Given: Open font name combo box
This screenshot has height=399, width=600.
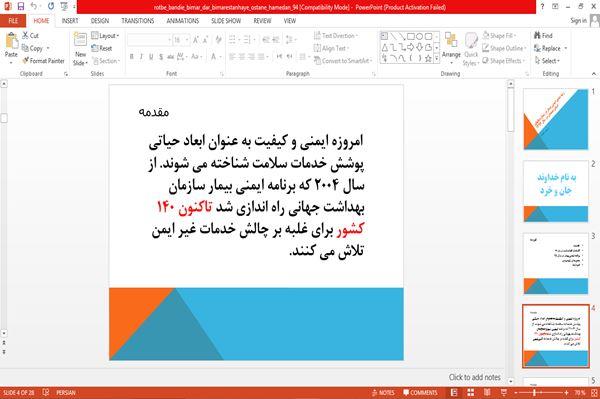Looking at the screenshot, I should click(x=149, y=40).
